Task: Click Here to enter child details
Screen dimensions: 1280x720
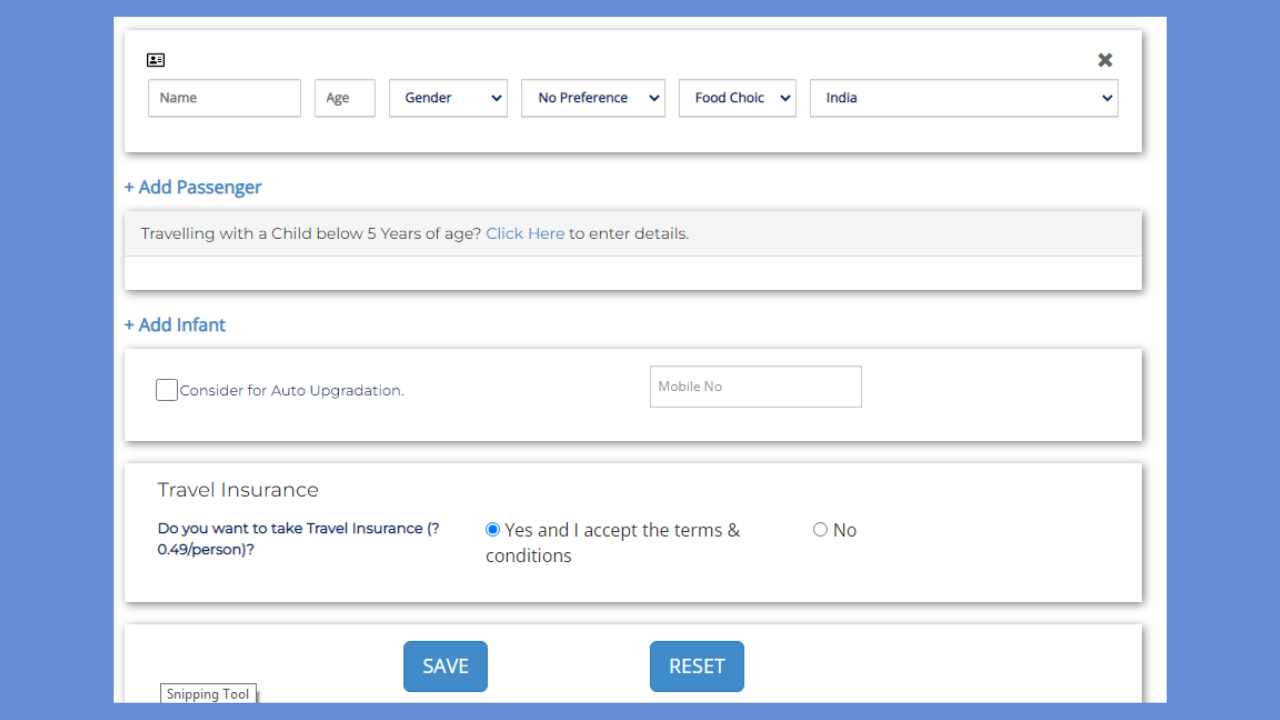Action: (524, 233)
